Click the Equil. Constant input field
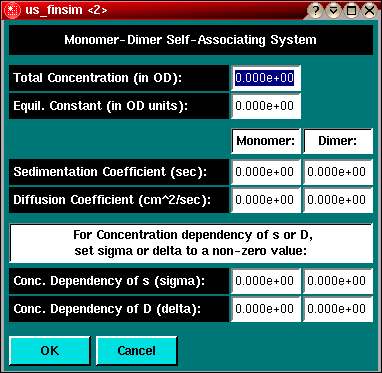The width and height of the screenshot is (382, 373). [x=266, y=106]
